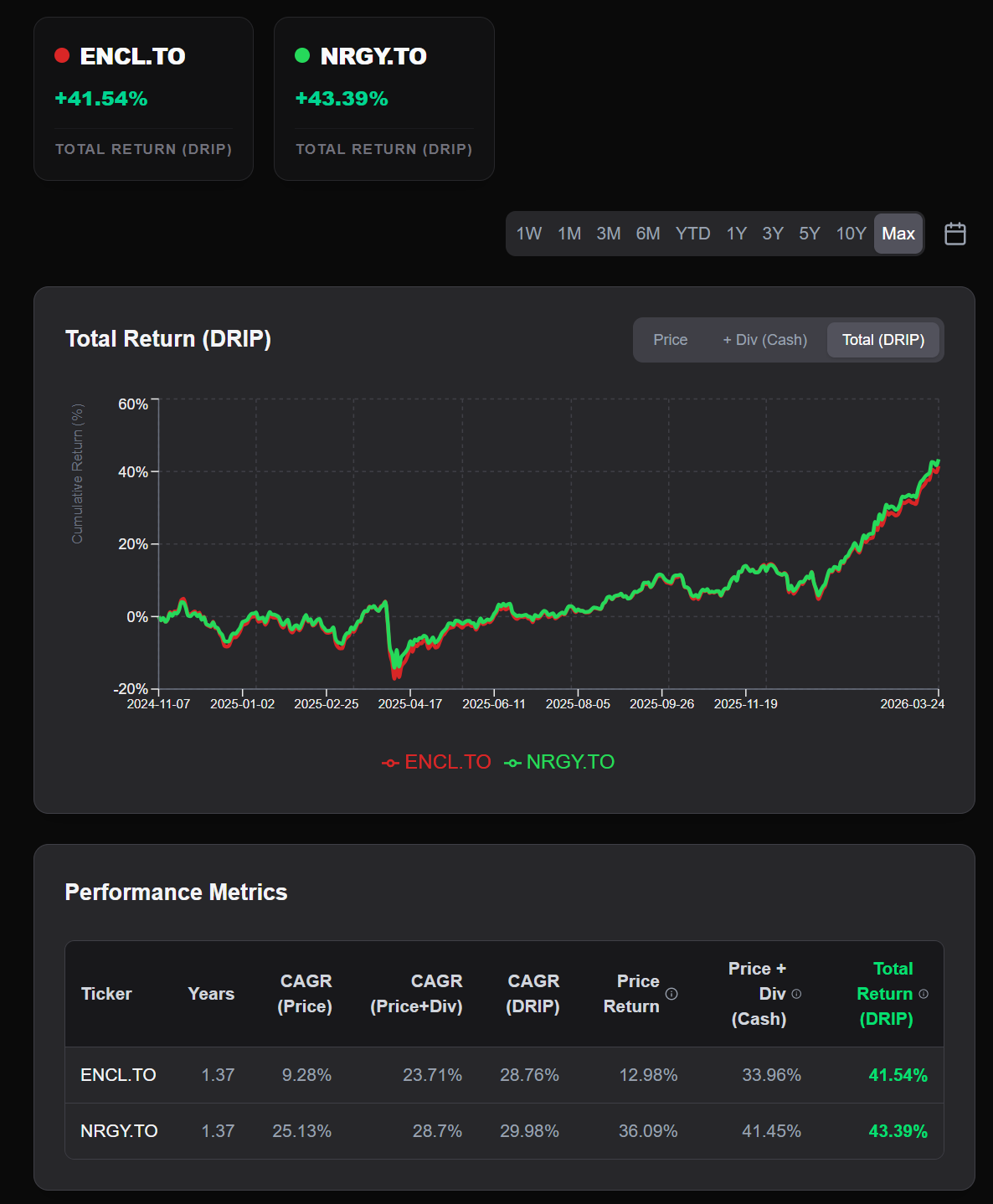This screenshot has height=1204, width=993.
Task: Select the ENCL.TO row in metrics table
Action: tap(118, 1075)
